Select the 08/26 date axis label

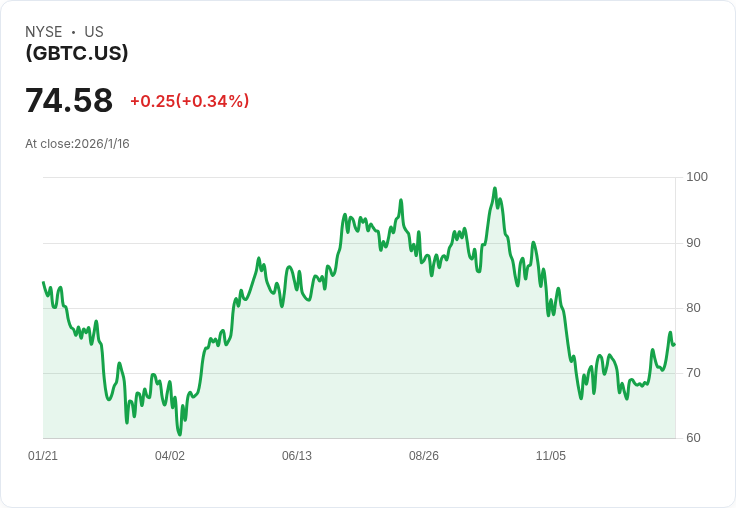(x=424, y=455)
